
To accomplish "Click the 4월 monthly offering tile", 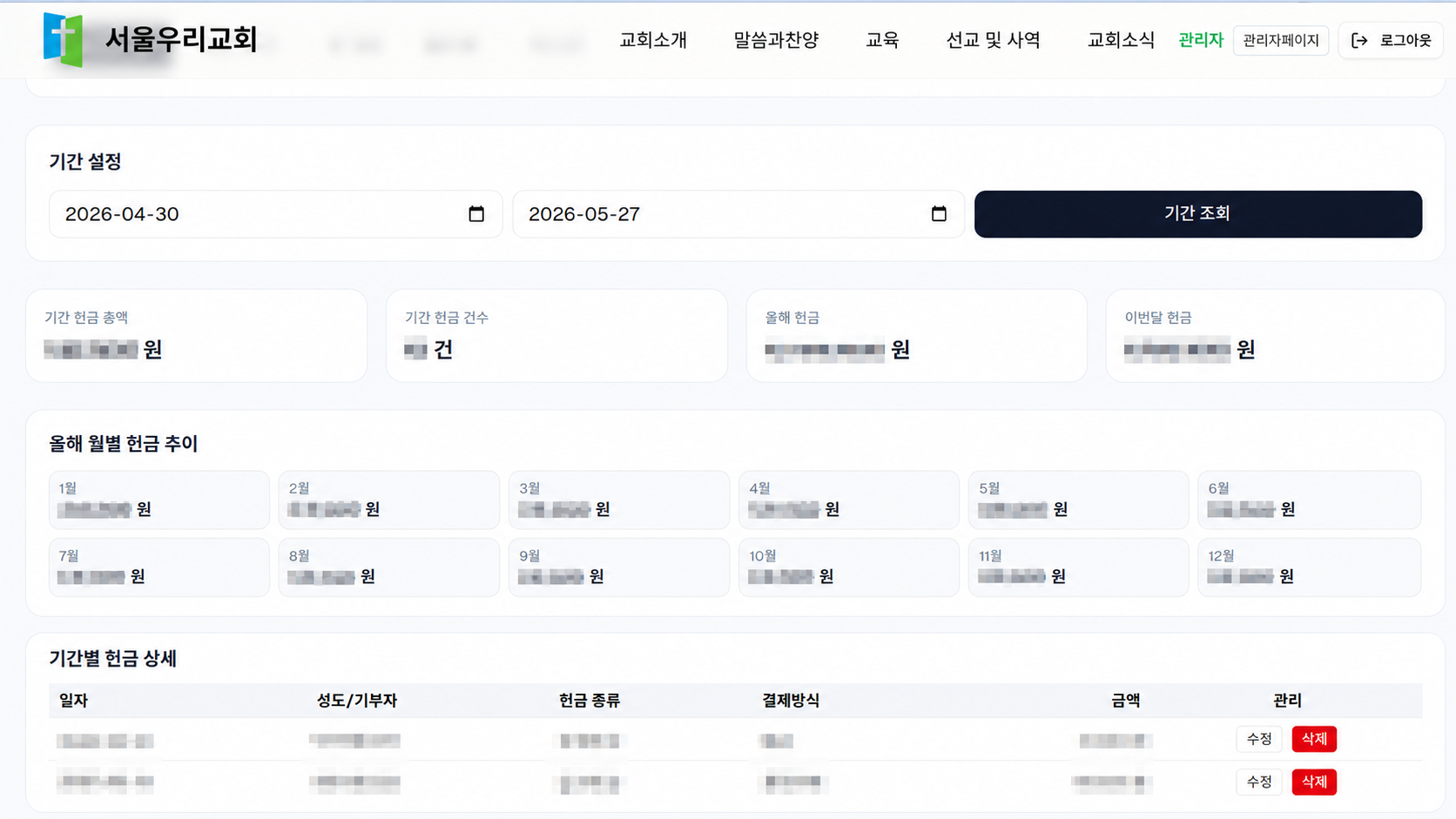I will (849, 500).
